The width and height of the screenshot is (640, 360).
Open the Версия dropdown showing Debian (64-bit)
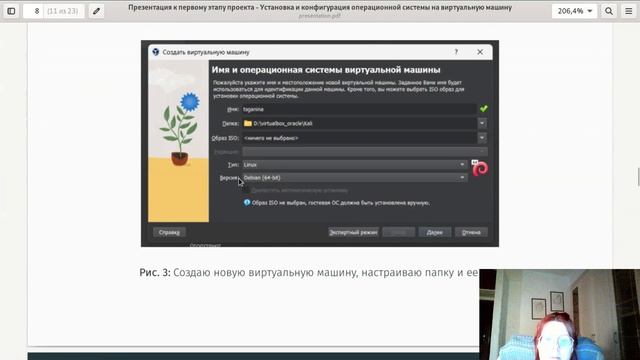pos(354,178)
